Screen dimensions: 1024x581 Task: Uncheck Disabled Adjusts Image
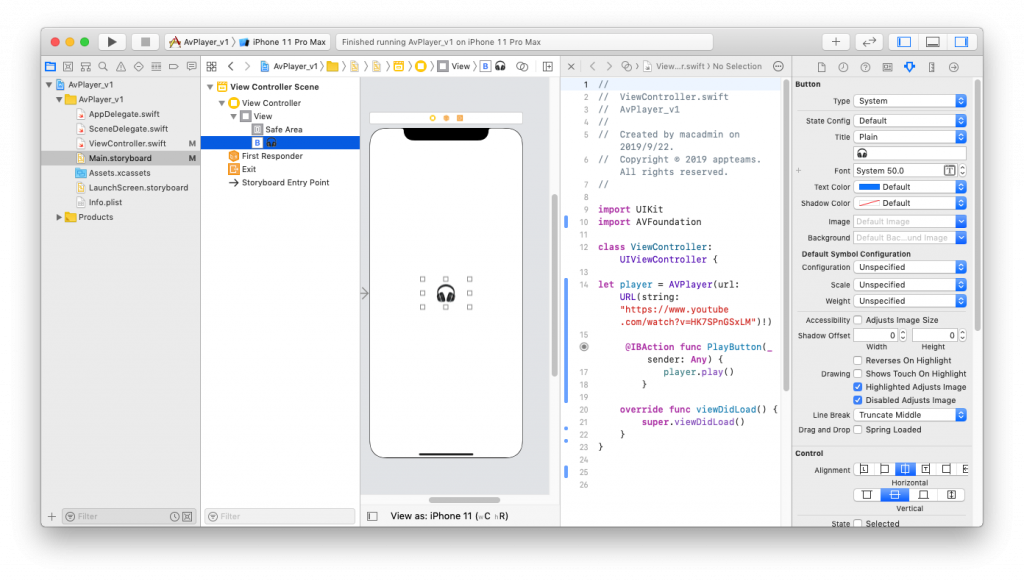click(857, 401)
